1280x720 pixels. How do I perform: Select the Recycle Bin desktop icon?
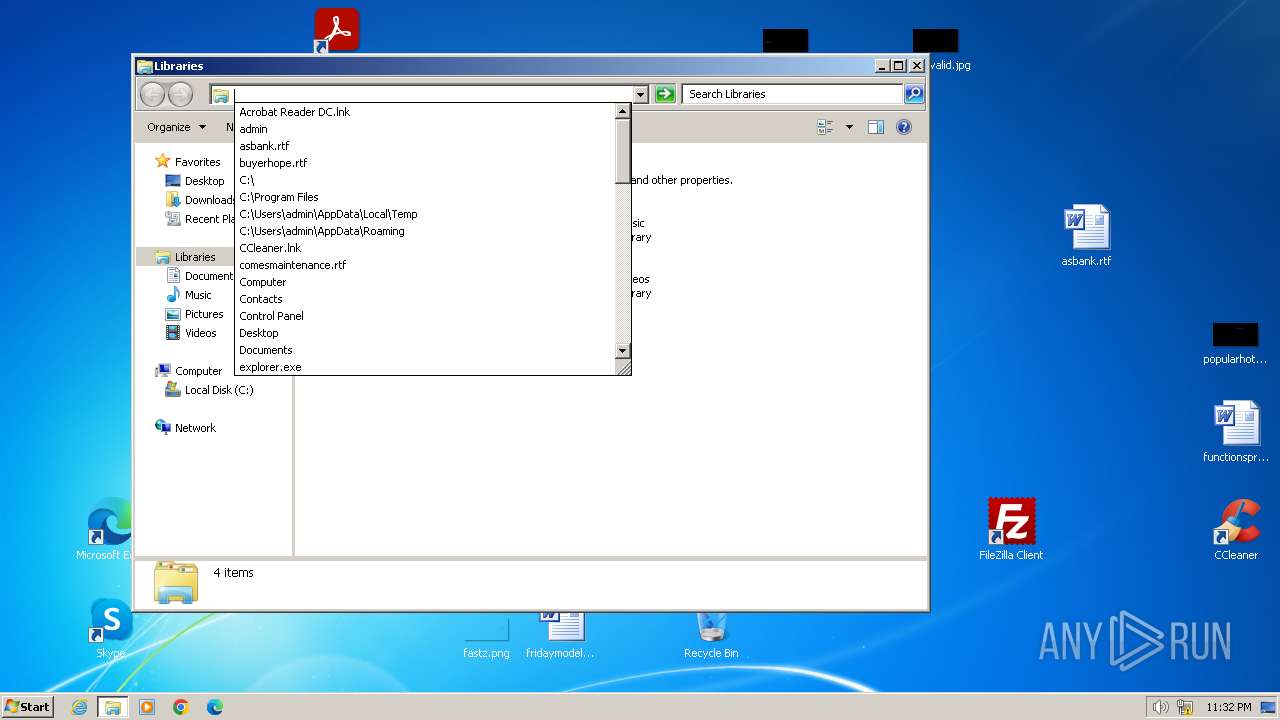click(x=711, y=634)
